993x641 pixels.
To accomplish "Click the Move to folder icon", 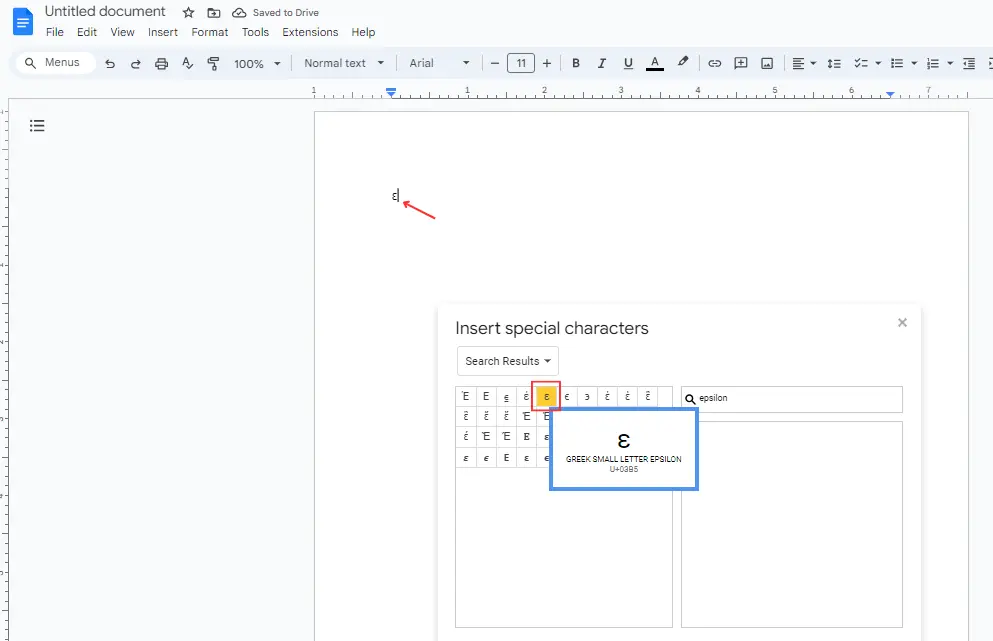I will 214,13.
